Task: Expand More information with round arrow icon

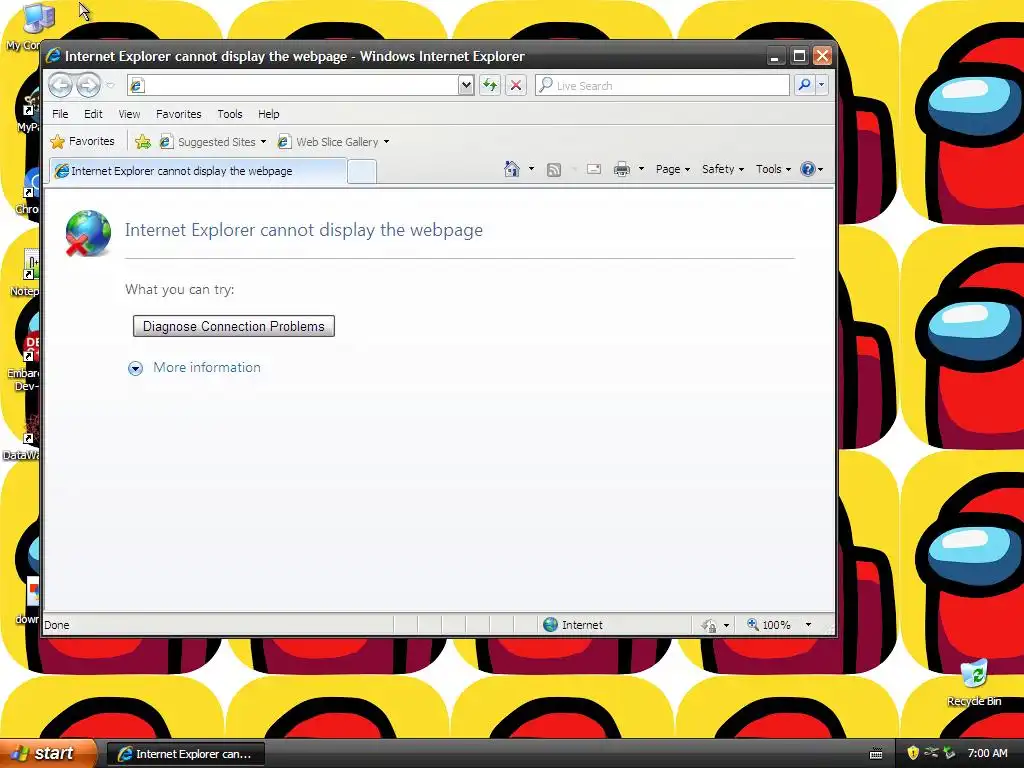Action: coord(135,368)
